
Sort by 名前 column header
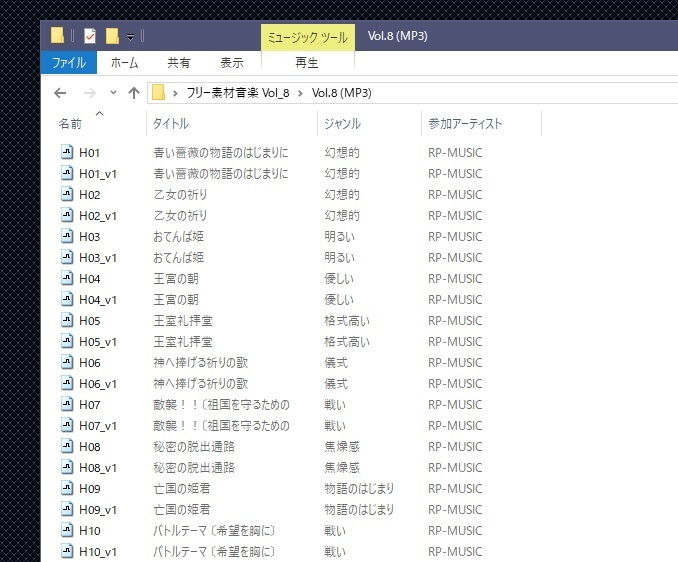(x=70, y=124)
